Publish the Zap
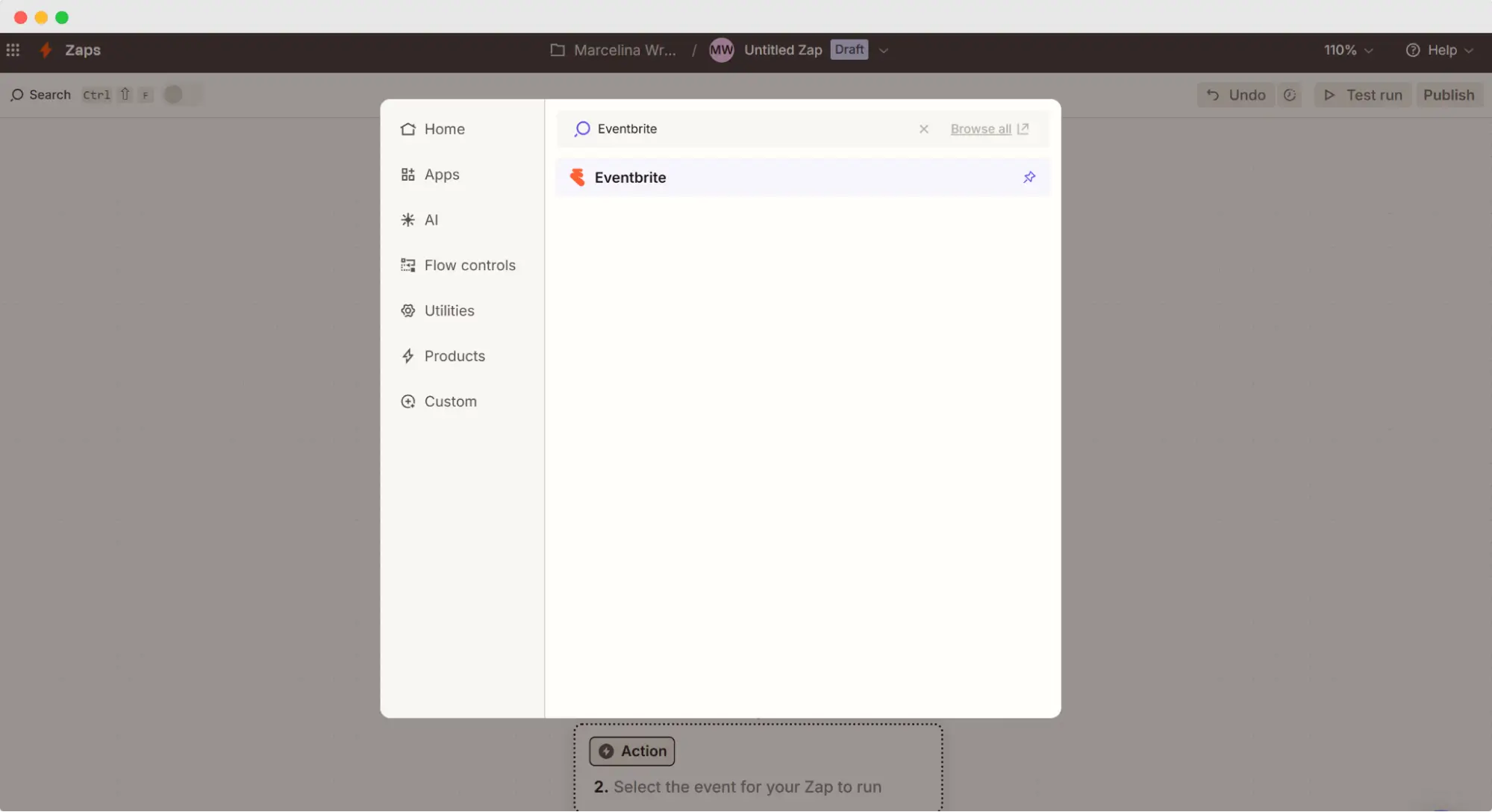This screenshot has height=812, width=1492. click(x=1449, y=95)
